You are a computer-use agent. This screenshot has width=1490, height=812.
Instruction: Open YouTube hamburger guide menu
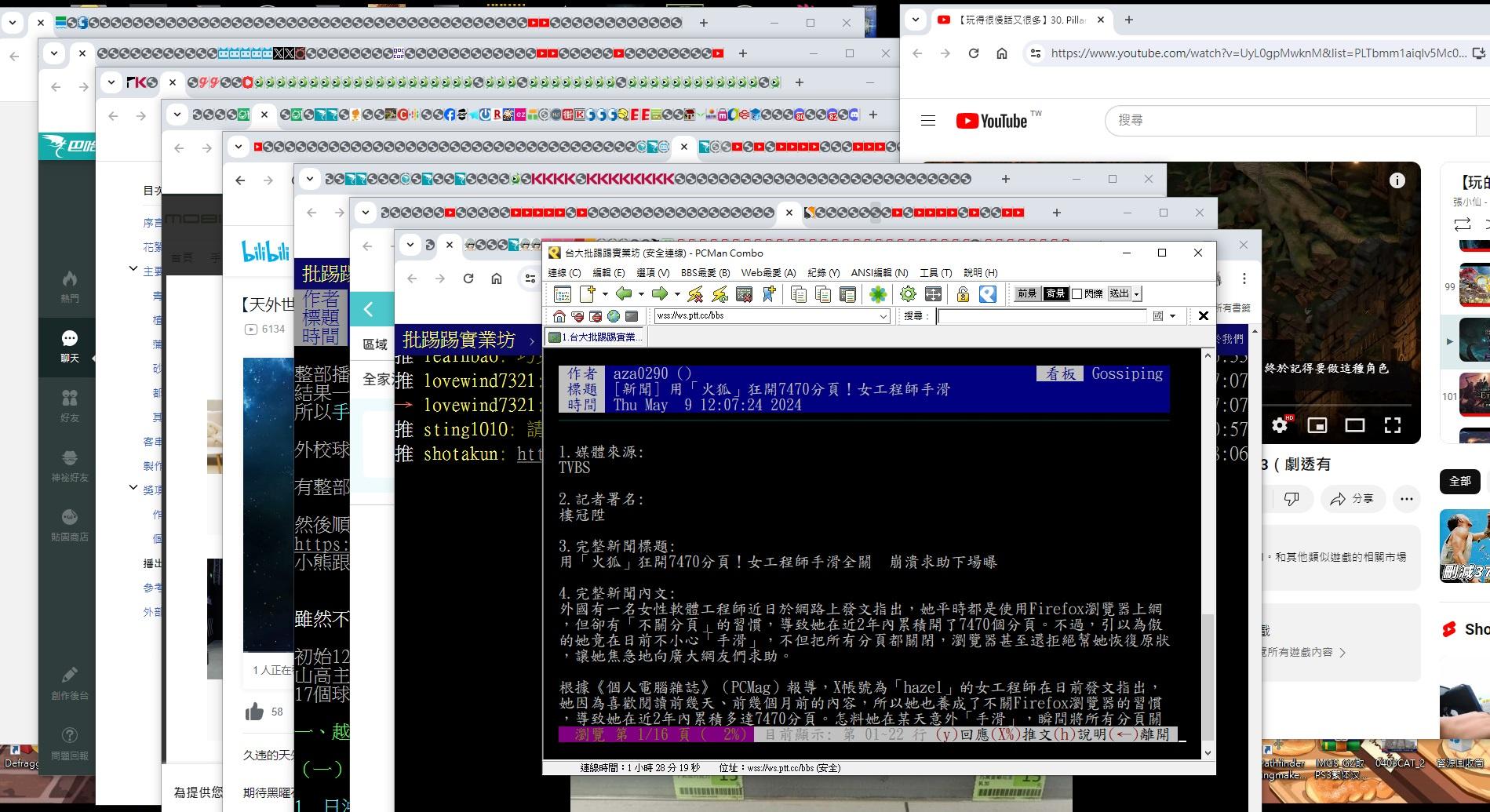tap(928, 121)
